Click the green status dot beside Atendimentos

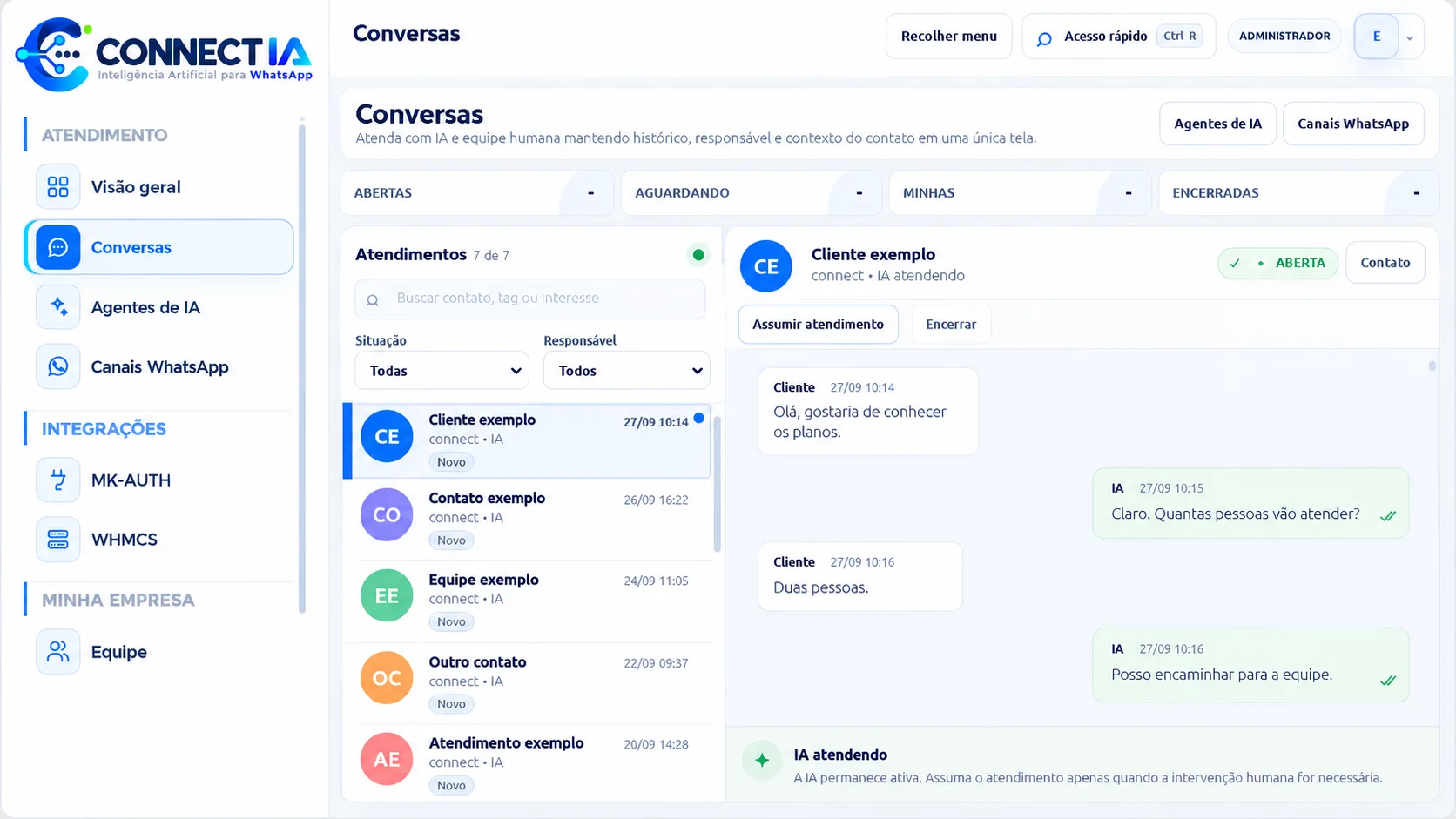[698, 255]
